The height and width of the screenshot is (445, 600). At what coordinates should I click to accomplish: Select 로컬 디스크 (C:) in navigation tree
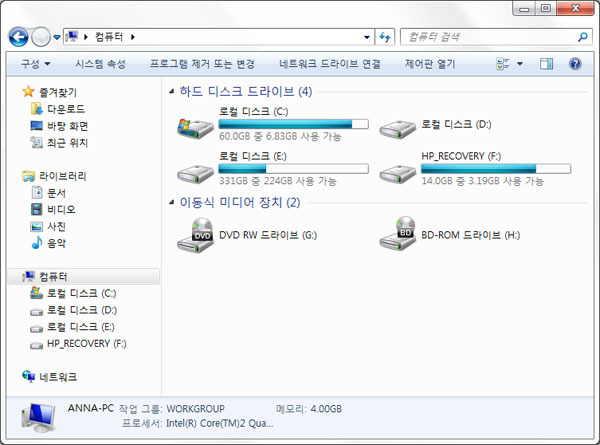tap(82, 293)
